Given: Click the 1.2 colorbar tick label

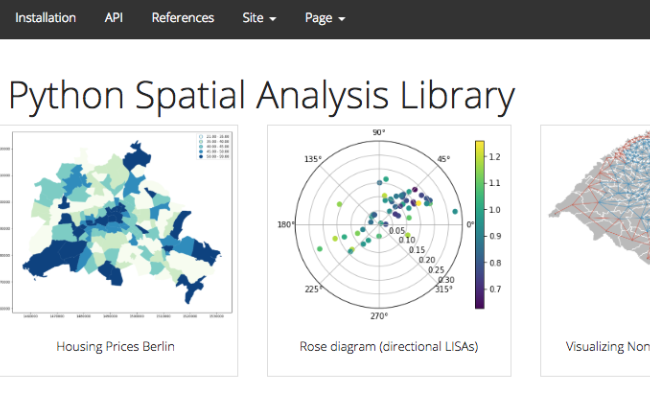Looking at the screenshot, I should tap(495, 157).
